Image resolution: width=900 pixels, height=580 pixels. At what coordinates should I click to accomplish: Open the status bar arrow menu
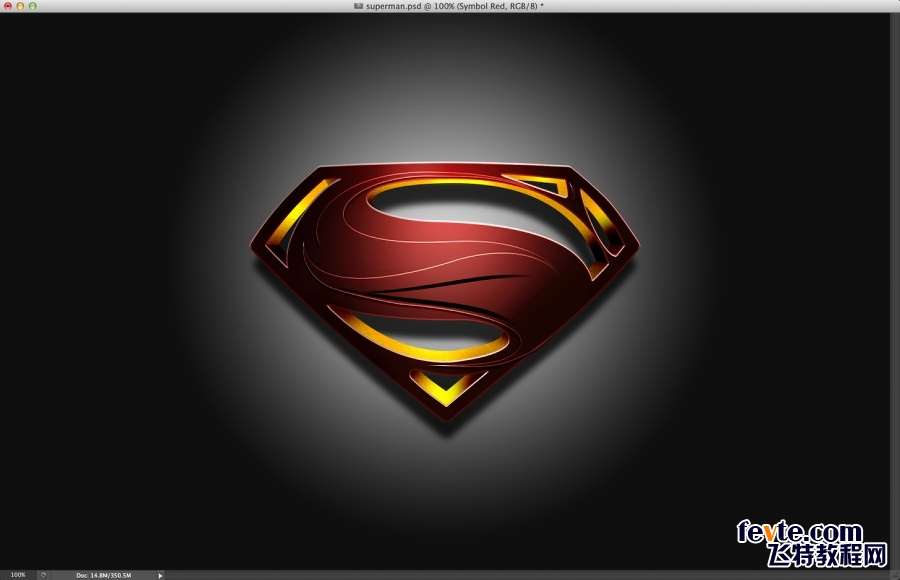[x=160, y=575]
